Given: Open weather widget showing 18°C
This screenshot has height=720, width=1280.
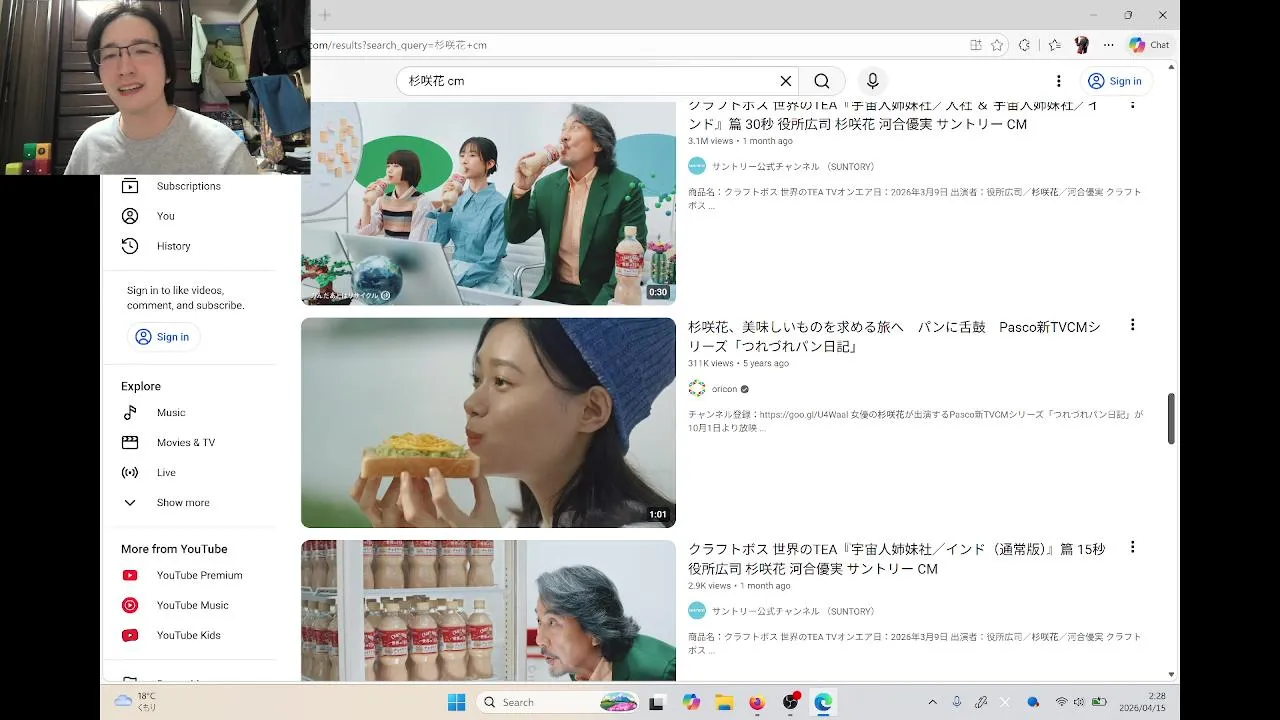Looking at the screenshot, I should [x=136, y=702].
